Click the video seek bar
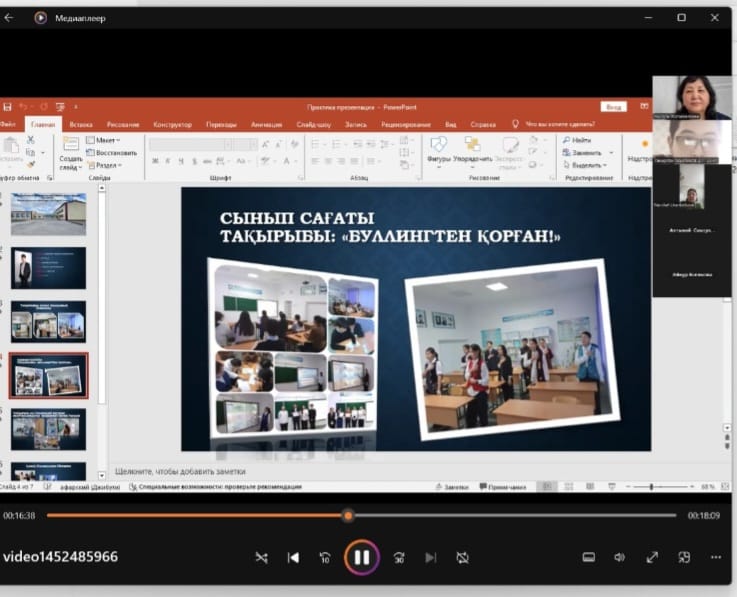The height and width of the screenshot is (597, 737). [x=500, y=516]
